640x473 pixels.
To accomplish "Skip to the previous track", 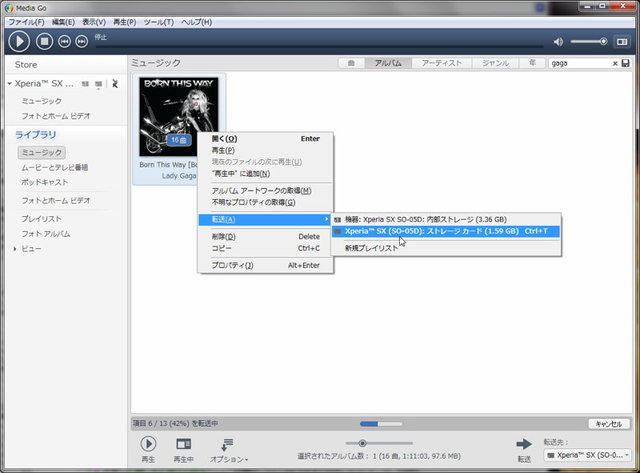I will tap(64, 41).
